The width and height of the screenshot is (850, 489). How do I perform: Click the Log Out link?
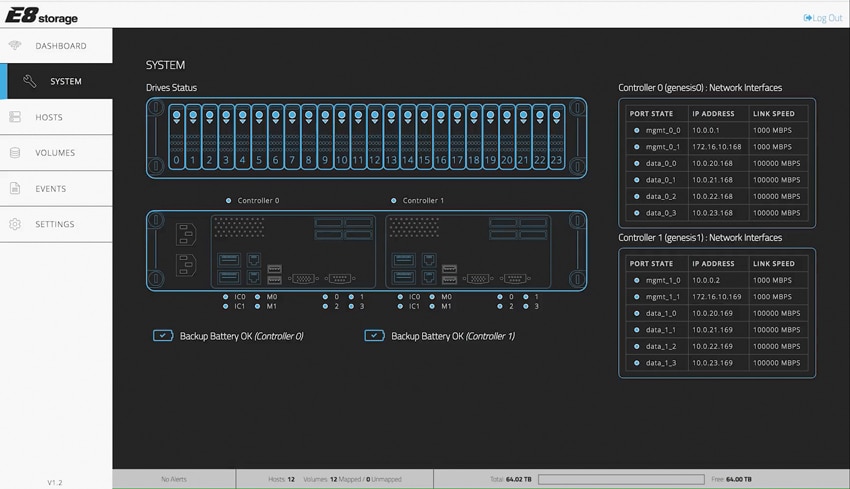(x=823, y=18)
